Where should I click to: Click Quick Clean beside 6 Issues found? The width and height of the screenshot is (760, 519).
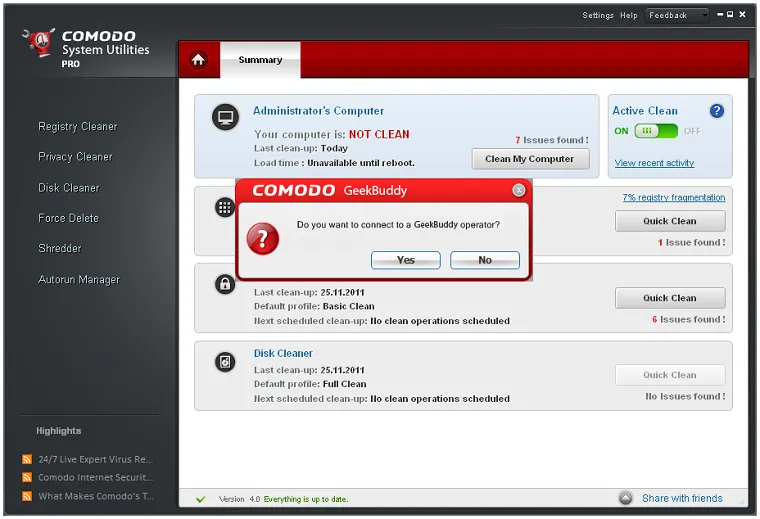670,298
